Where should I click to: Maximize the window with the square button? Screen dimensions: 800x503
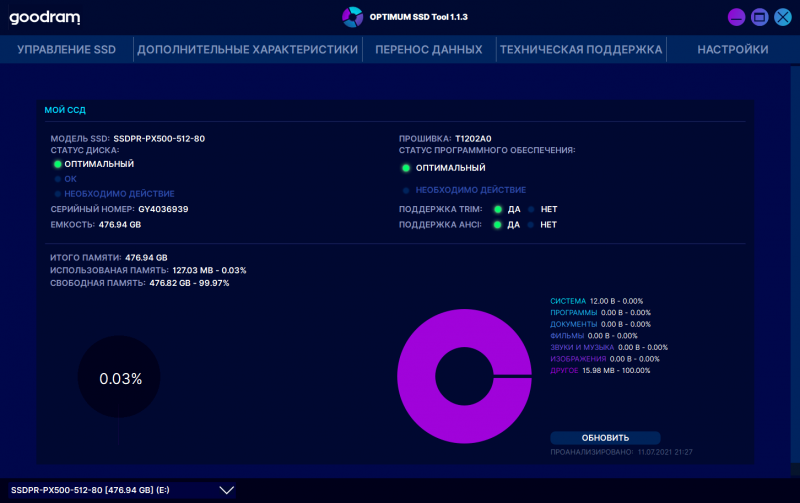point(760,17)
